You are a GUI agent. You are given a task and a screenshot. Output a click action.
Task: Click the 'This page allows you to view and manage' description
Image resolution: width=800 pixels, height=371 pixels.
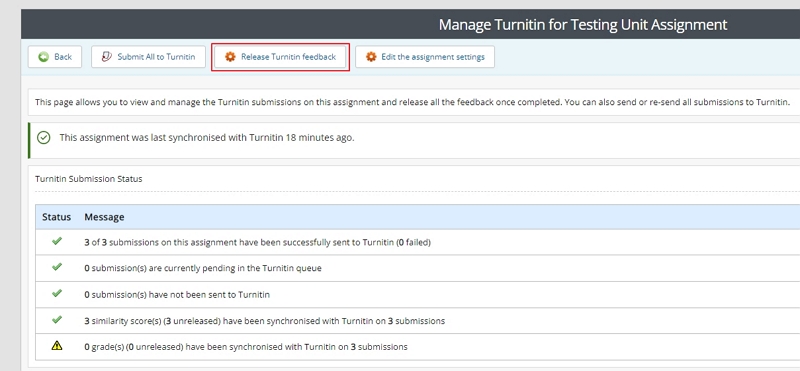(412, 102)
